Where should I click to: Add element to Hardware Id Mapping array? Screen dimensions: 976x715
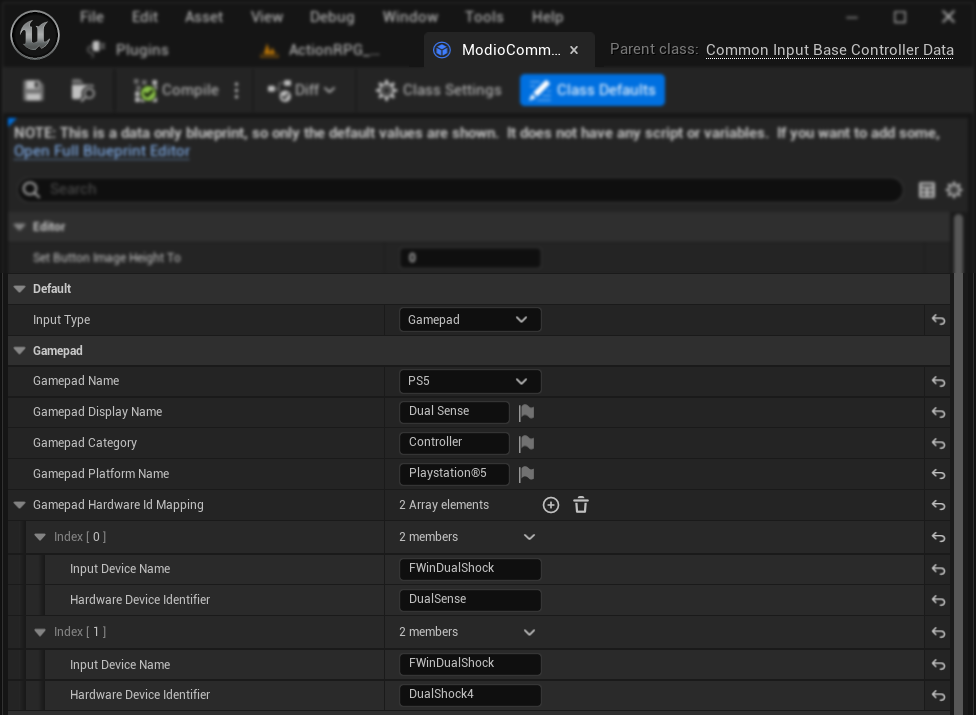[x=551, y=505]
